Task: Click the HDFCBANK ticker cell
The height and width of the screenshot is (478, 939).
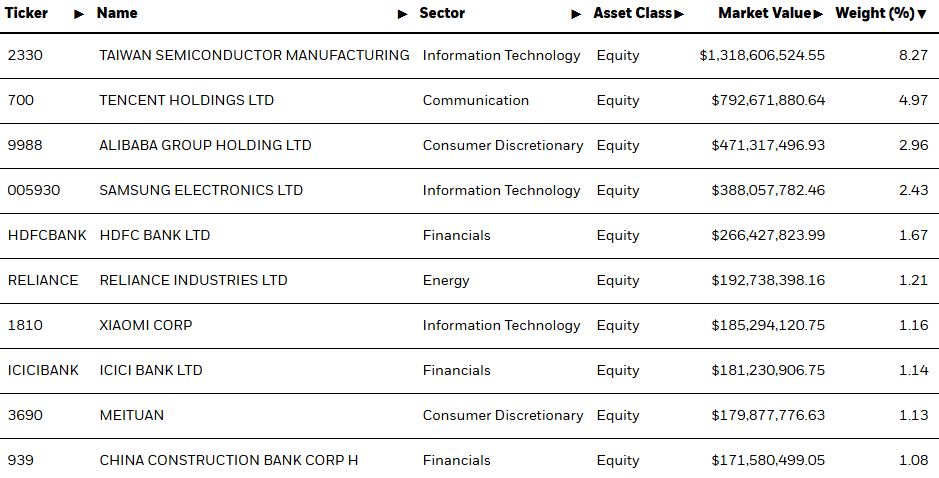Action: pos(47,235)
